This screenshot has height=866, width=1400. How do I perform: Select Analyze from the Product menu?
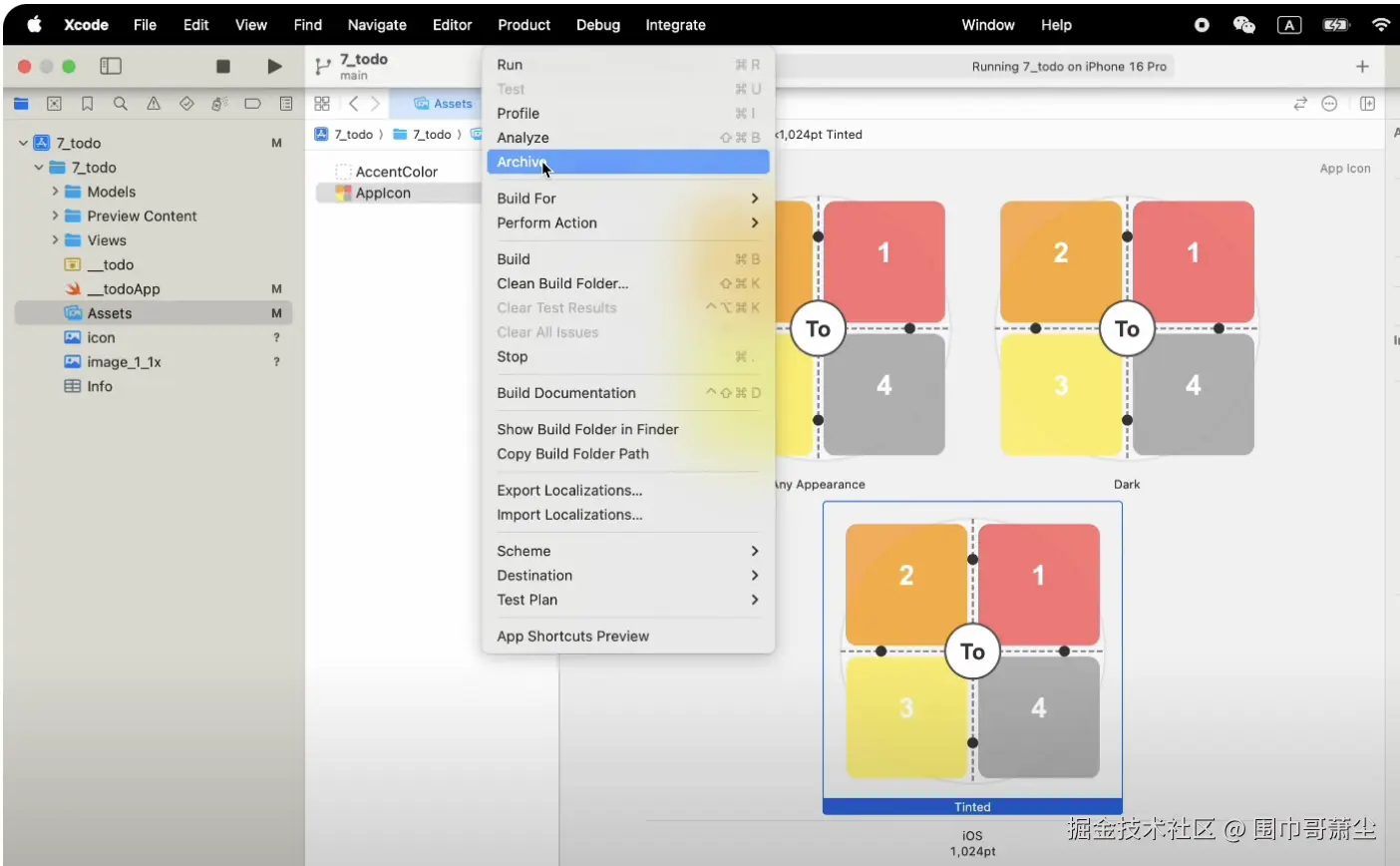point(628,138)
